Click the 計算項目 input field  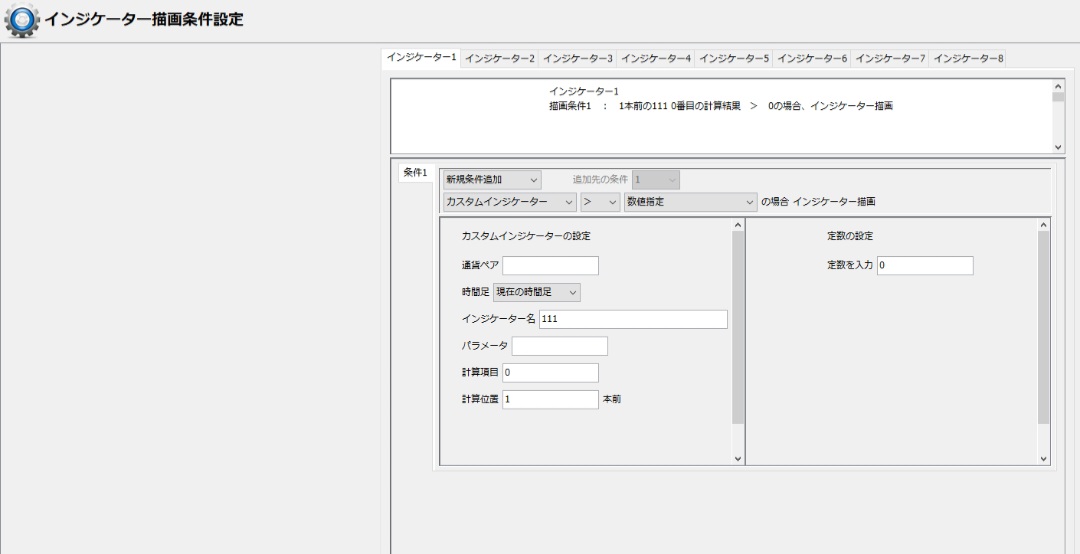[550, 373]
